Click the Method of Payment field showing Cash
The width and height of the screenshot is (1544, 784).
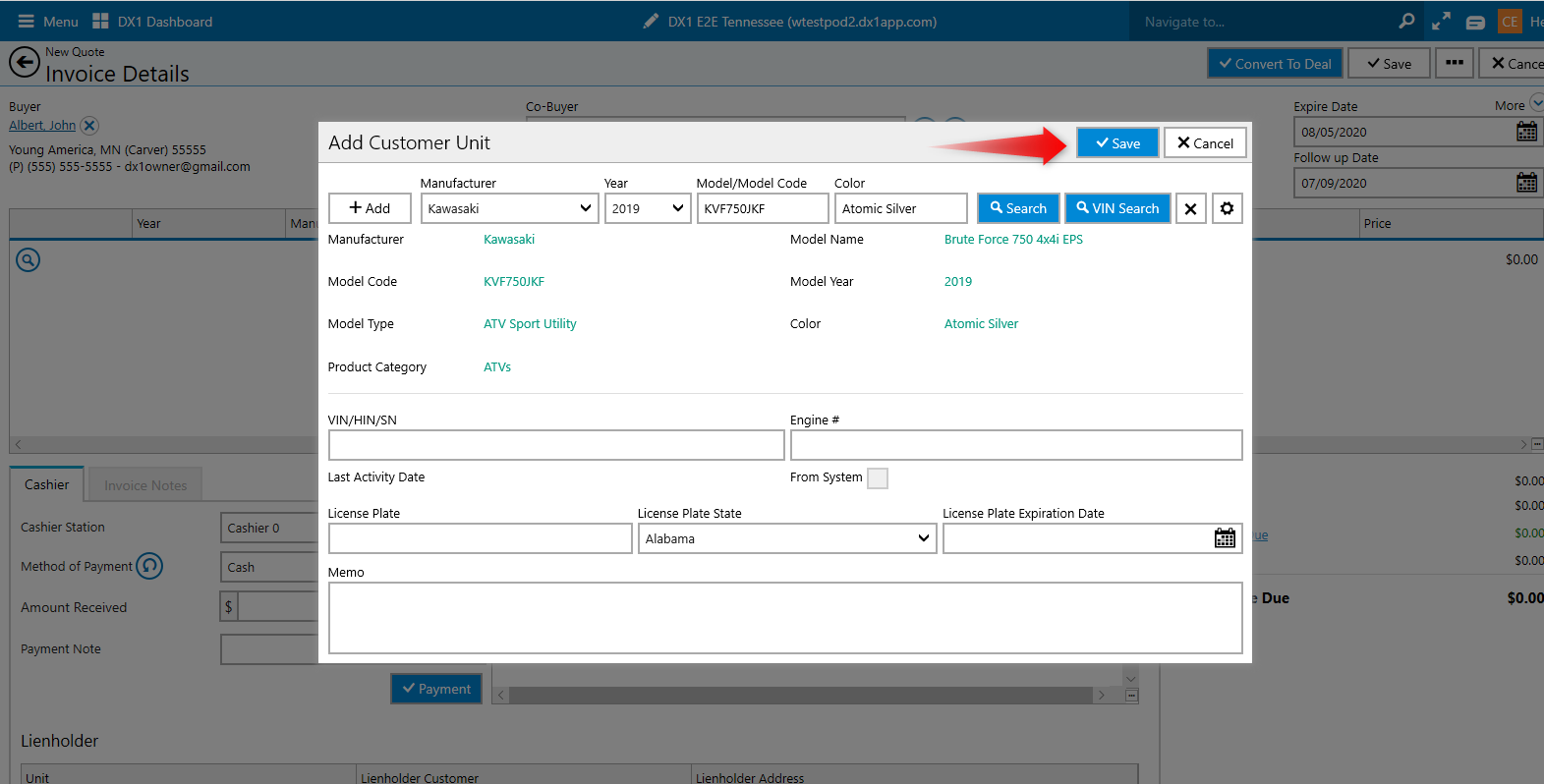click(269, 567)
